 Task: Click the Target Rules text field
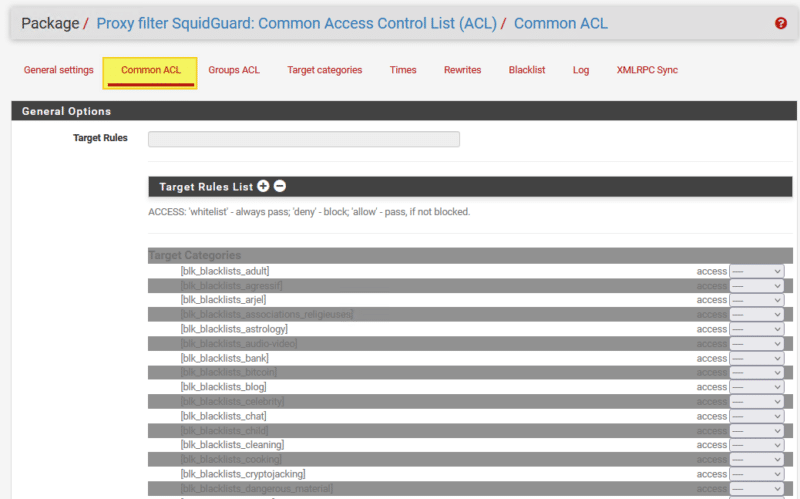304,139
